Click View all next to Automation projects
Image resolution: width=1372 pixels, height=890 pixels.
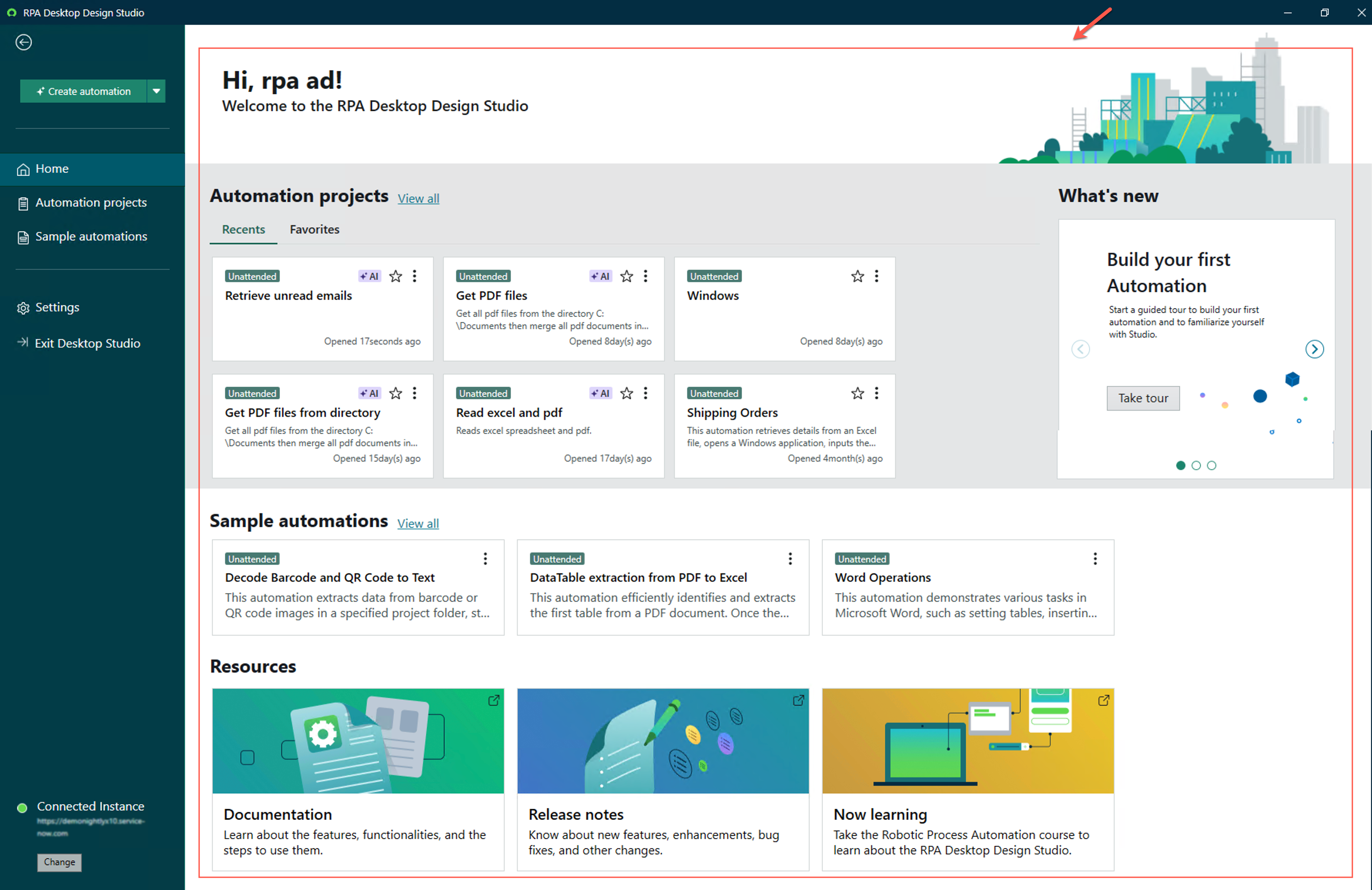[x=419, y=198]
